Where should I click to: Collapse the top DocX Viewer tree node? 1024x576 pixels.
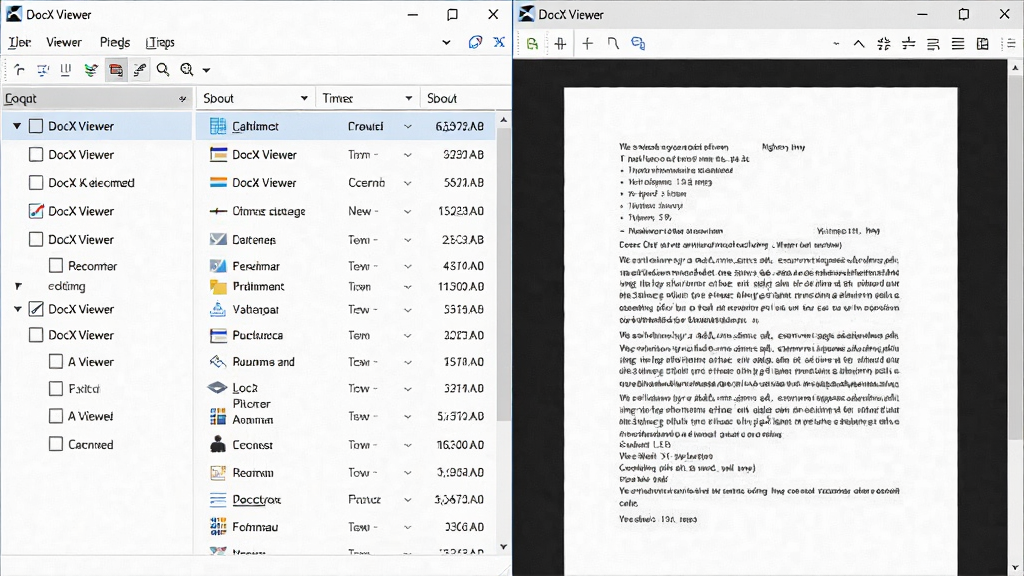click(x=17, y=126)
